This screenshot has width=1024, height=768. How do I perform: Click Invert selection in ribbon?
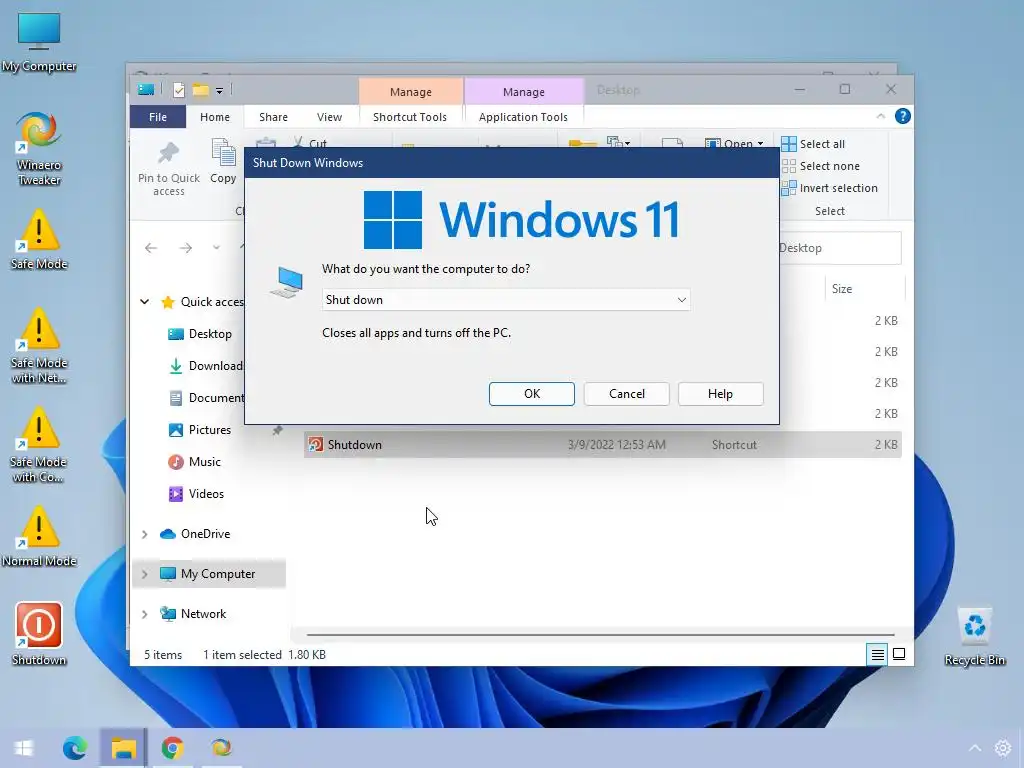(x=829, y=188)
